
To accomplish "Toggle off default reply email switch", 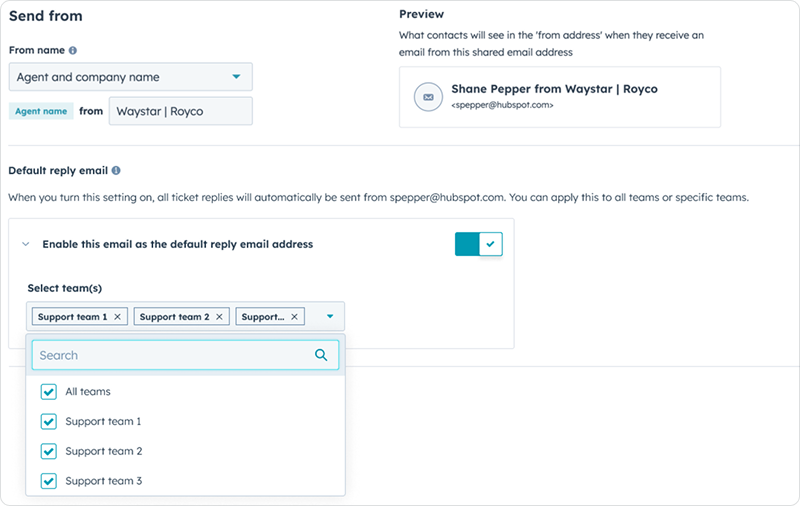I will tap(479, 244).
